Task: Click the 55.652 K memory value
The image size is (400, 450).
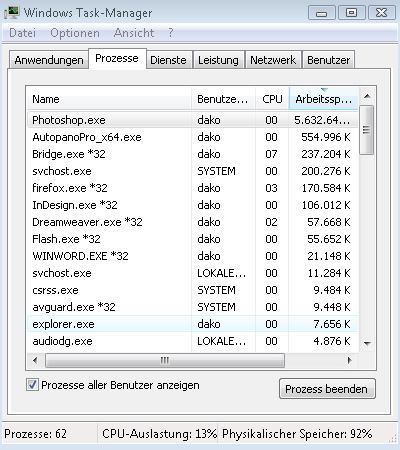Action: point(329,239)
